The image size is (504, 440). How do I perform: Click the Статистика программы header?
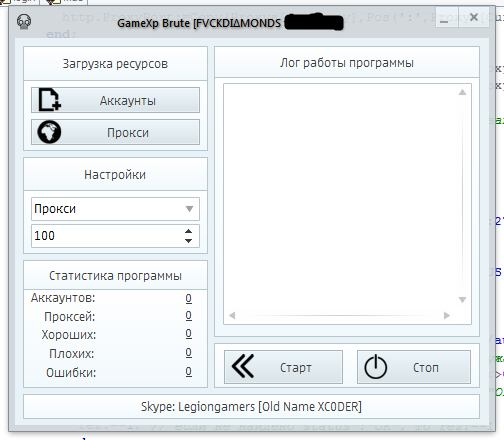(x=115, y=275)
